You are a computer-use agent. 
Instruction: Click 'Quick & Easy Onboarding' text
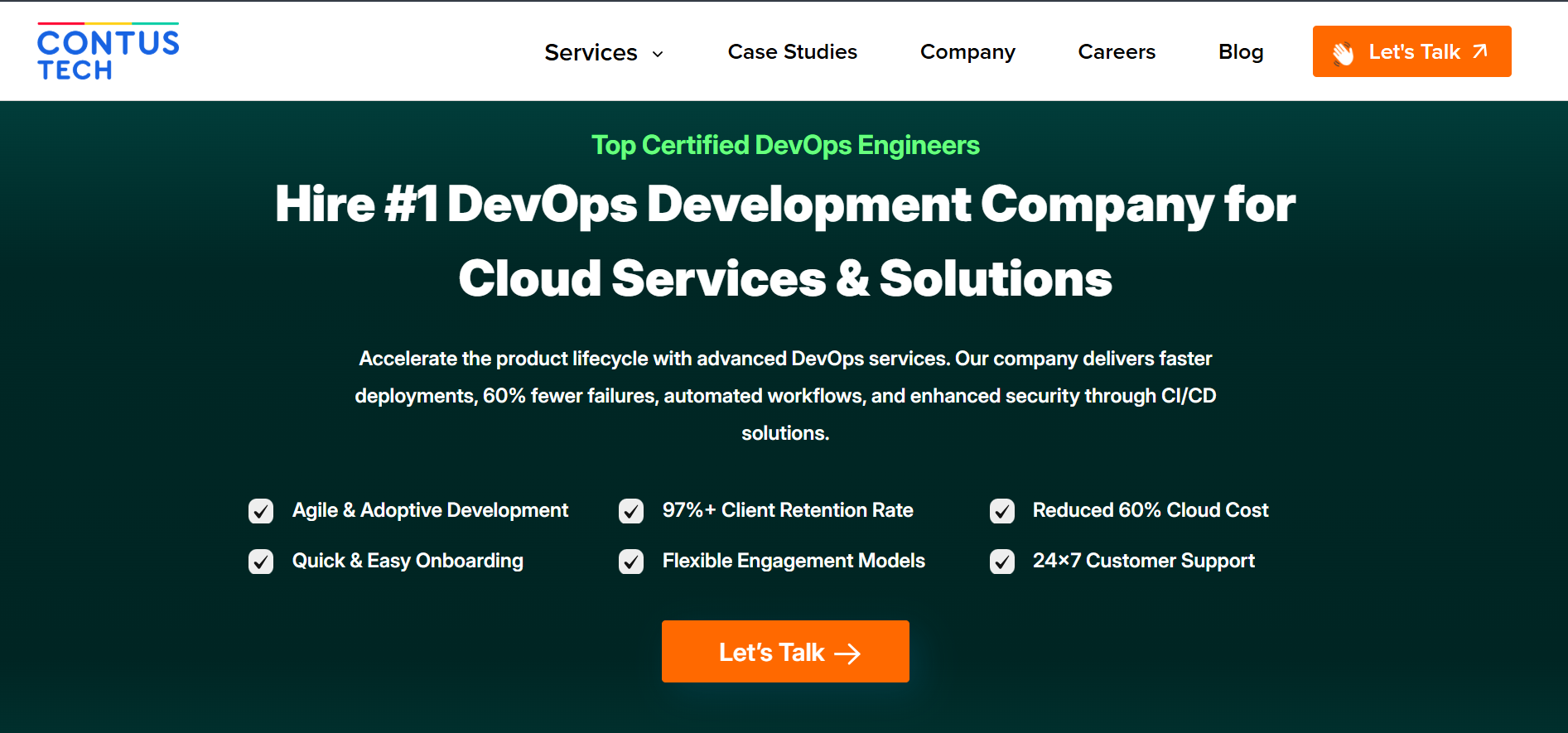point(408,561)
